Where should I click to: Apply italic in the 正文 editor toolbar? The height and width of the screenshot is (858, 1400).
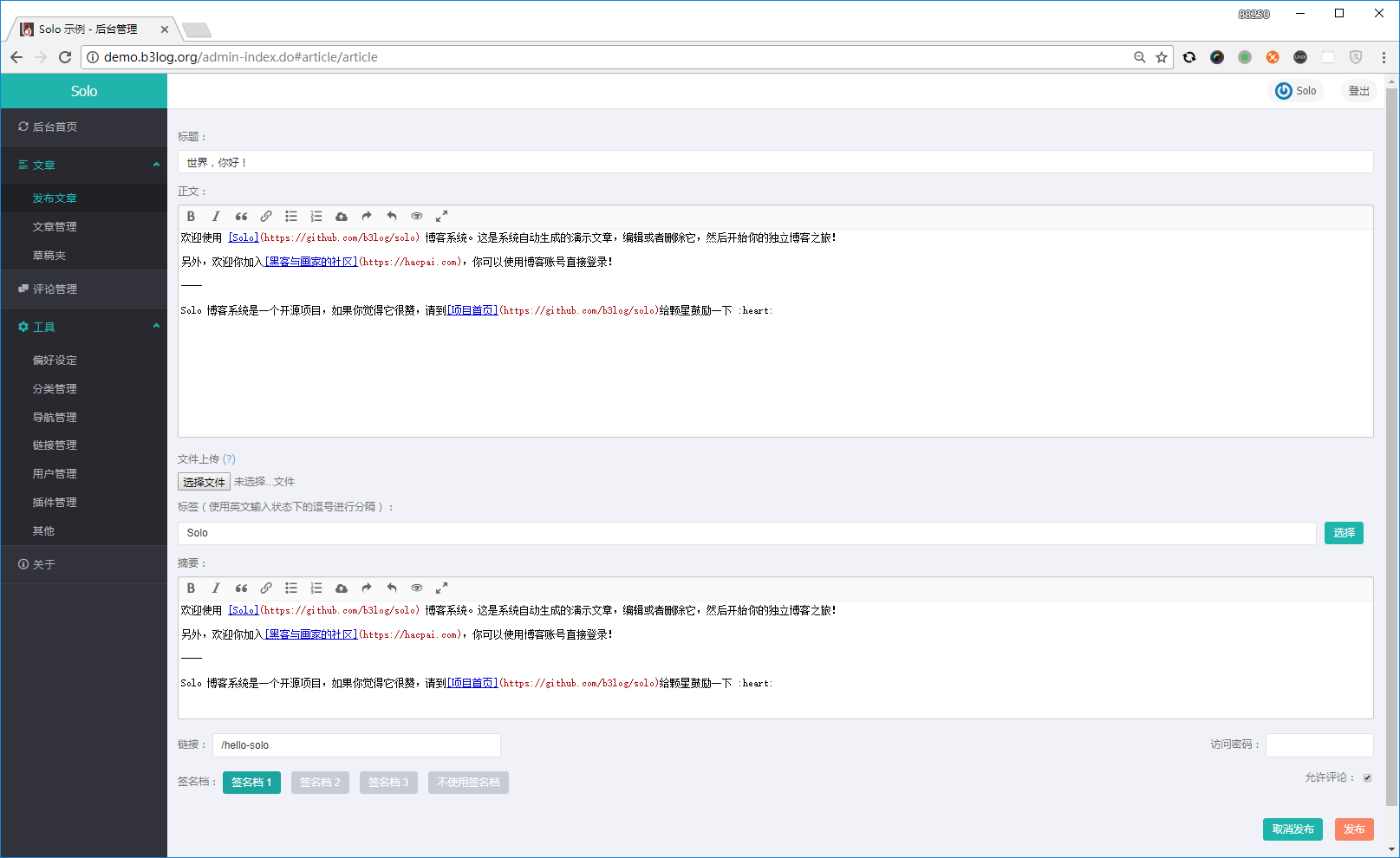[216, 217]
